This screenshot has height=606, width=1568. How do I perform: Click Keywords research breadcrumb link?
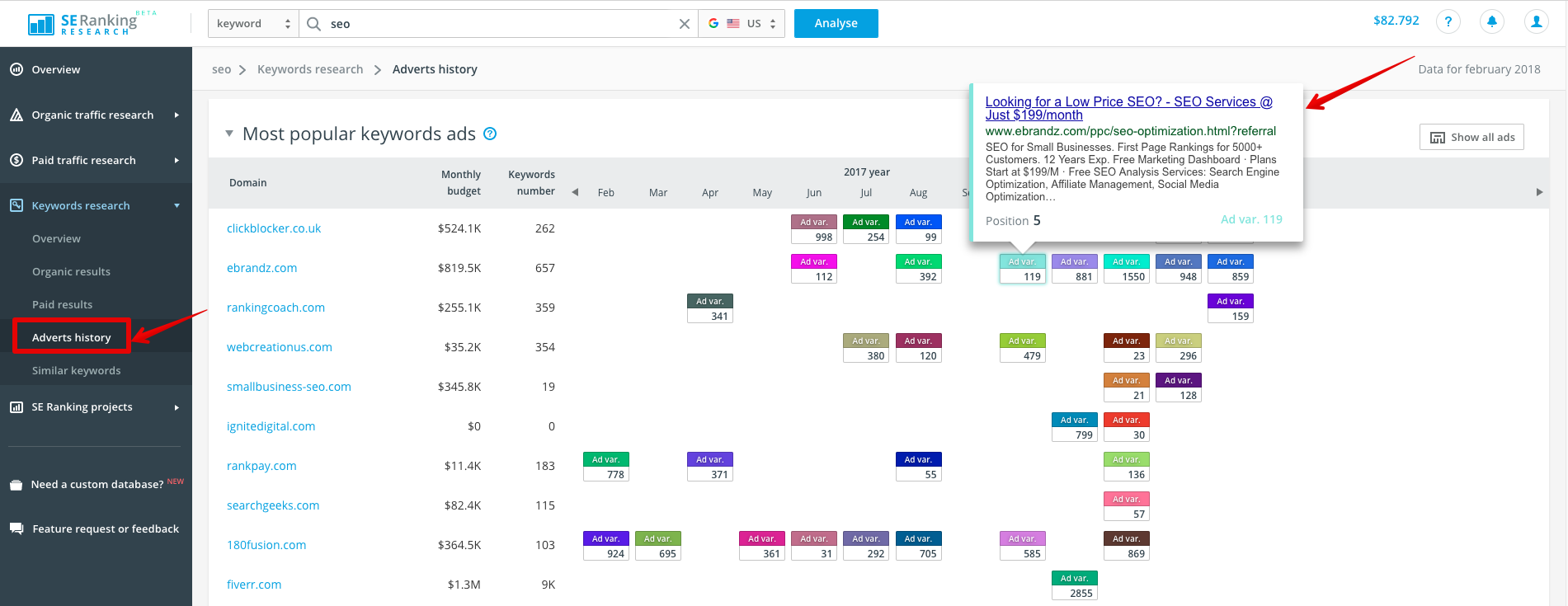click(310, 69)
